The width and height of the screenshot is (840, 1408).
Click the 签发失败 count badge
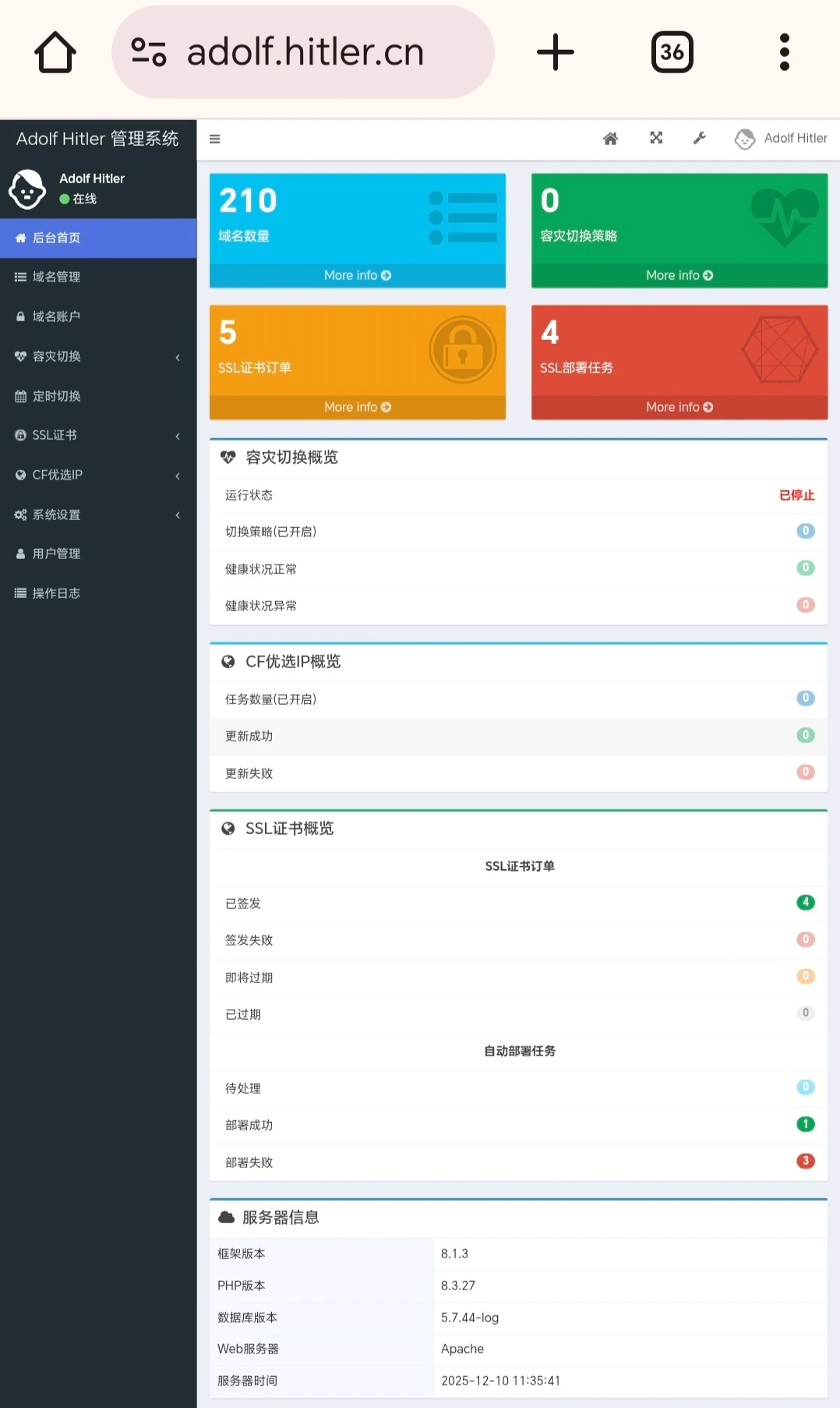[806, 939]
